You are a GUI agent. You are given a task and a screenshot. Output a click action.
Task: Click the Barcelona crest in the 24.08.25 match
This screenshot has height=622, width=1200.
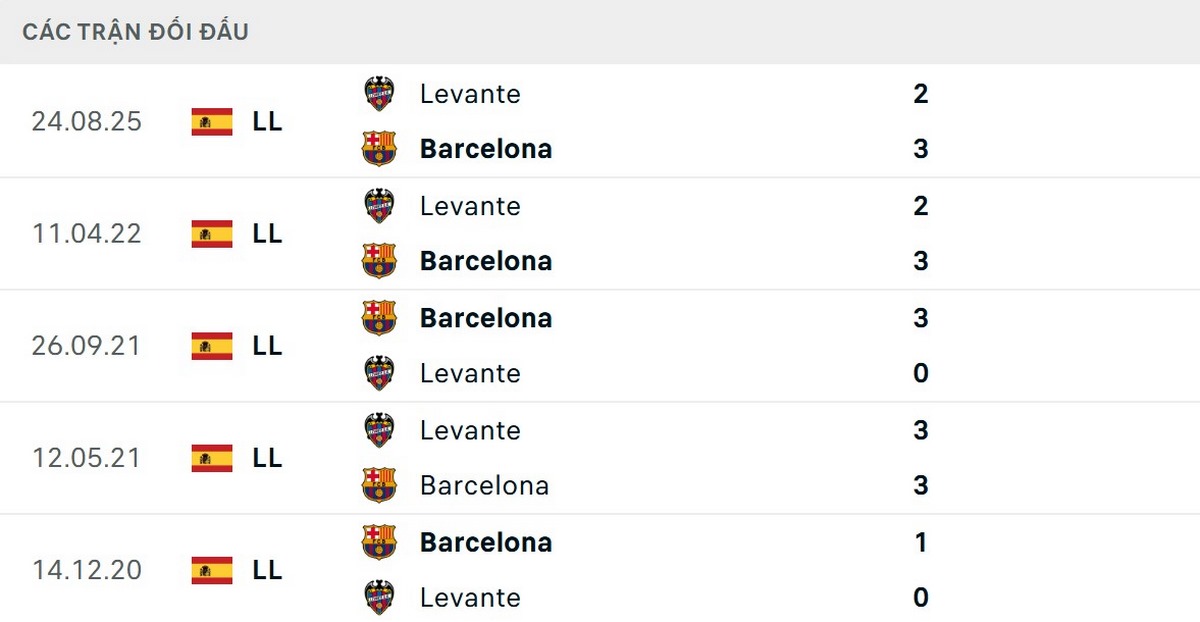click(379, 148)
